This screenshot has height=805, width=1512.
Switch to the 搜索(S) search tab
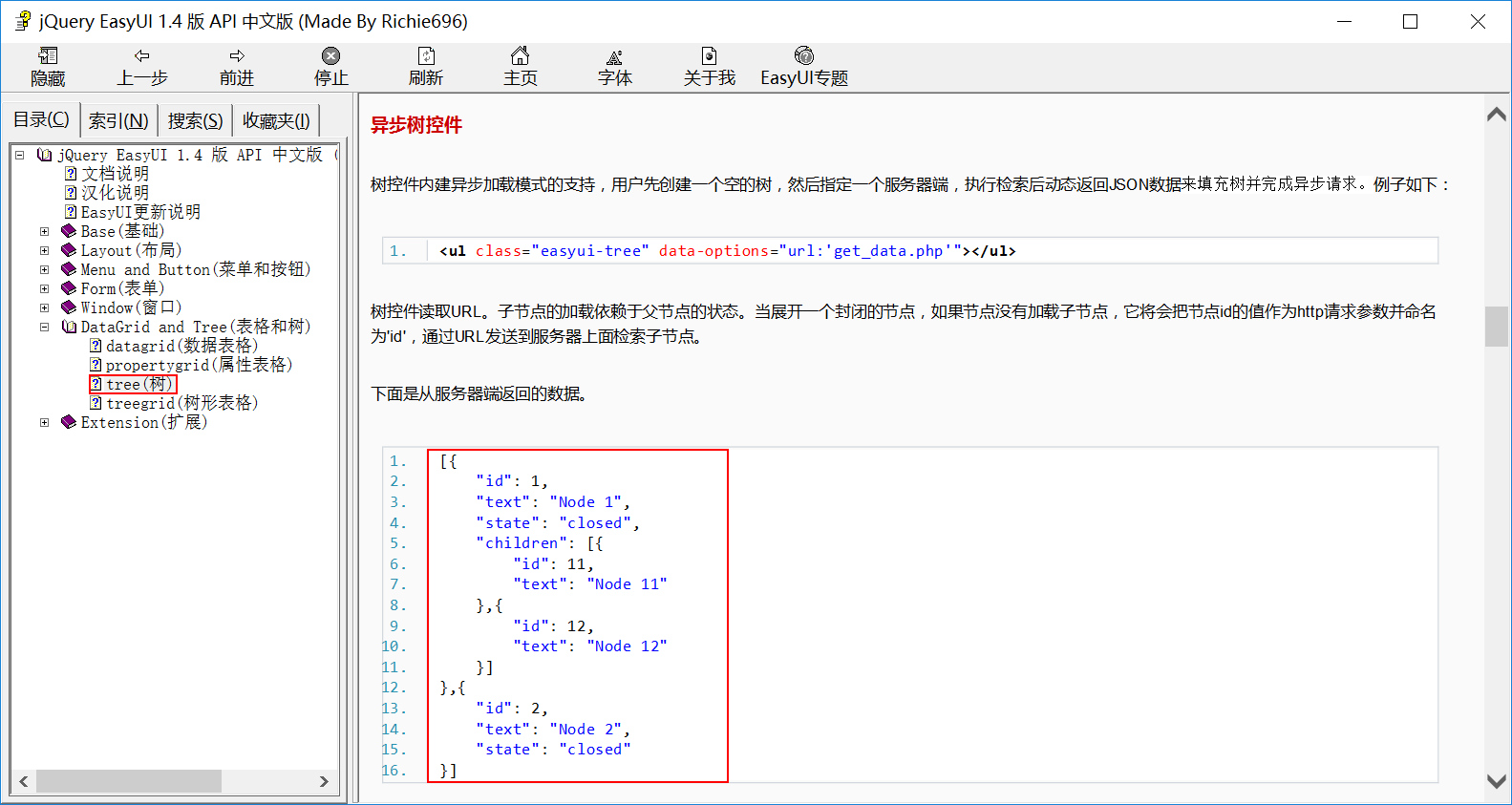(x=195, y=121)
